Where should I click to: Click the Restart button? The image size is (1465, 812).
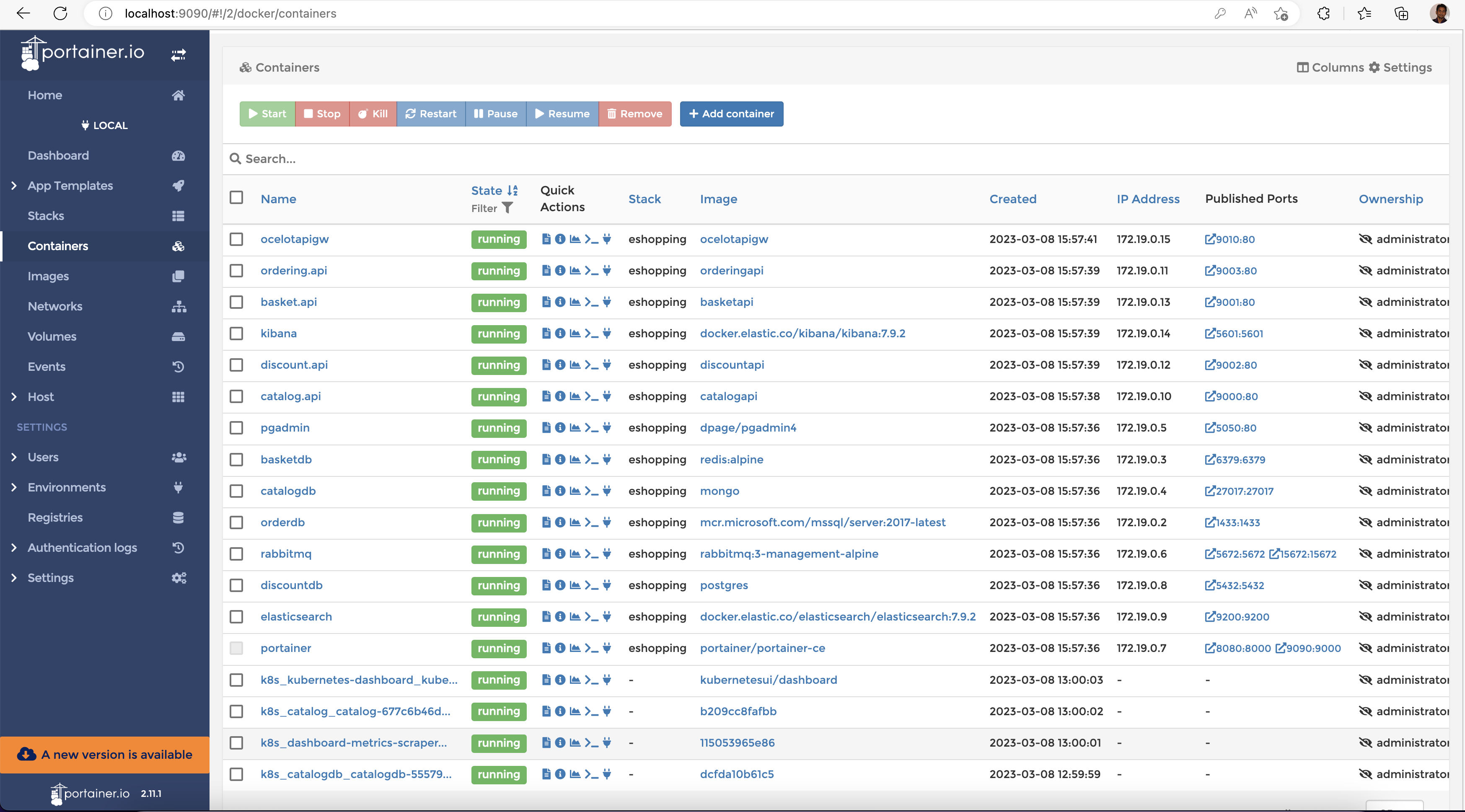[x=430, y=114]
